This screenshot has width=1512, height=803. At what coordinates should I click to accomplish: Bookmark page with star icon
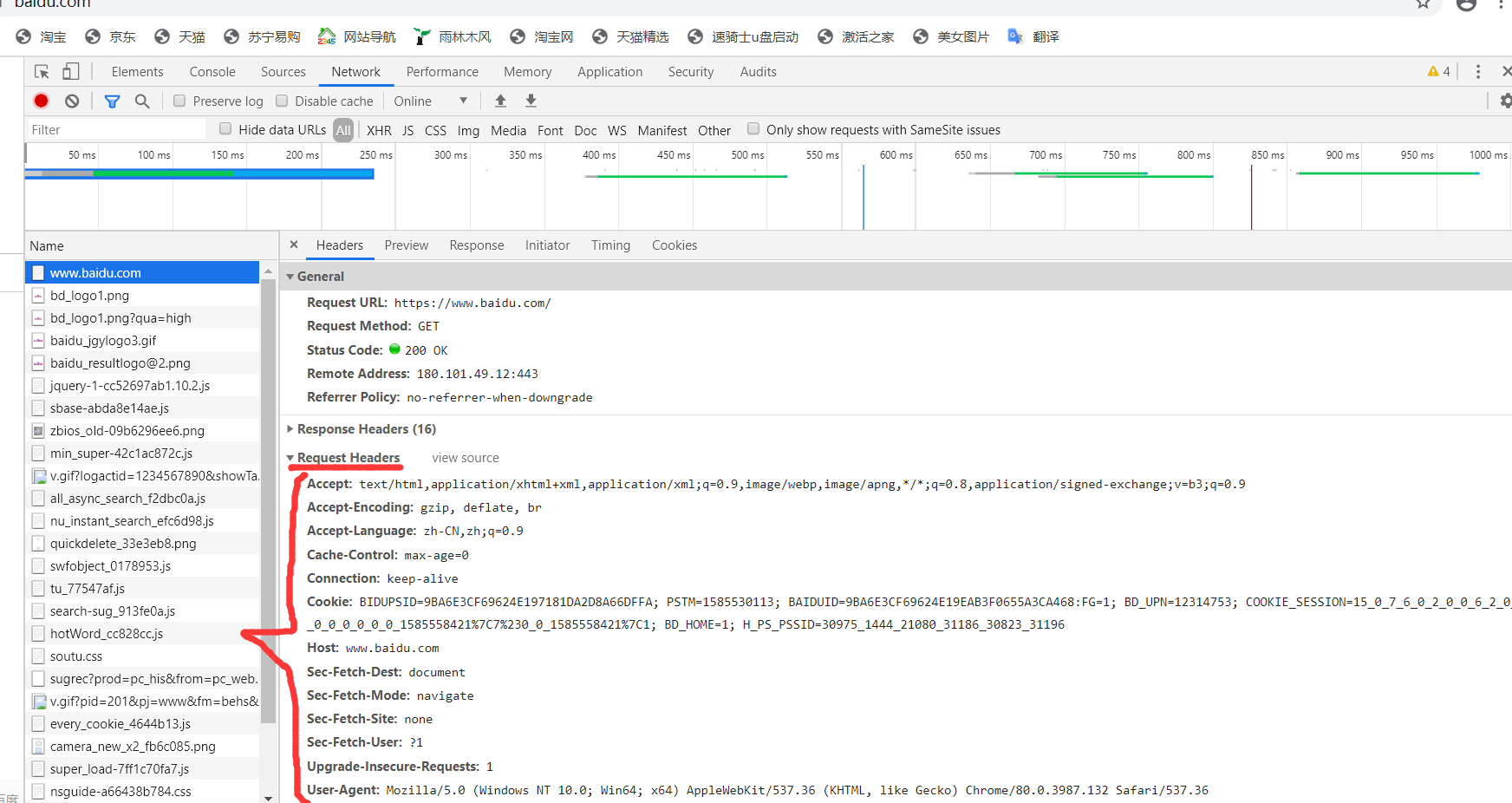[x=1423, y=3]
